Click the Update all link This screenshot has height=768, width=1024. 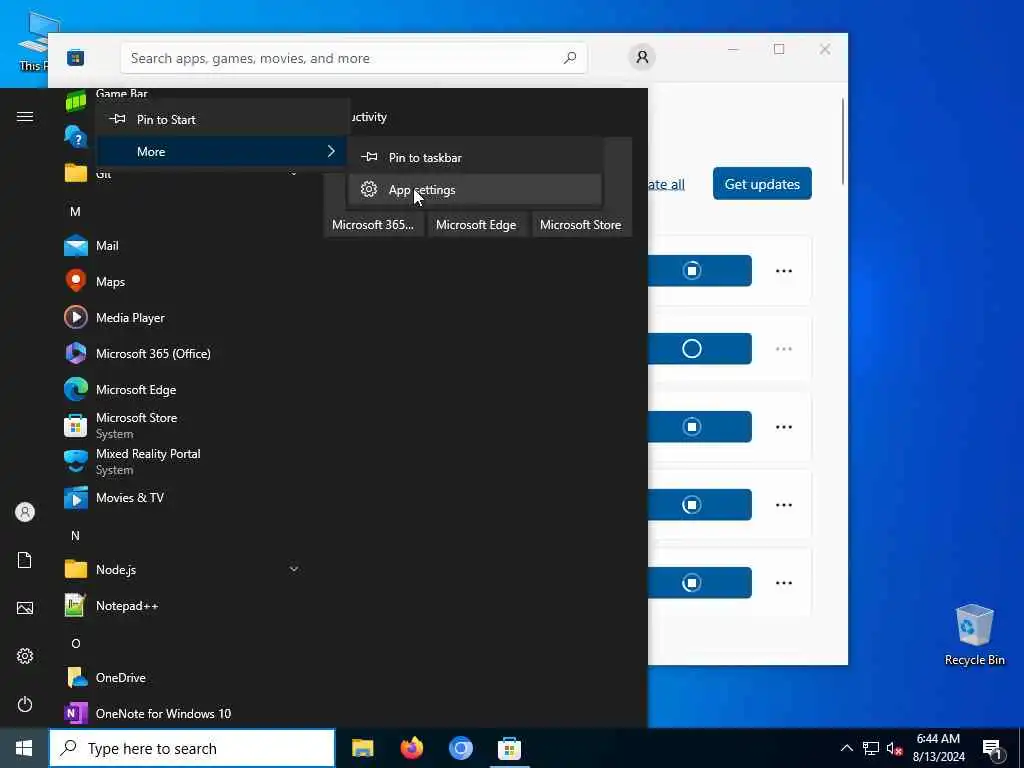(x=665, y=184)
